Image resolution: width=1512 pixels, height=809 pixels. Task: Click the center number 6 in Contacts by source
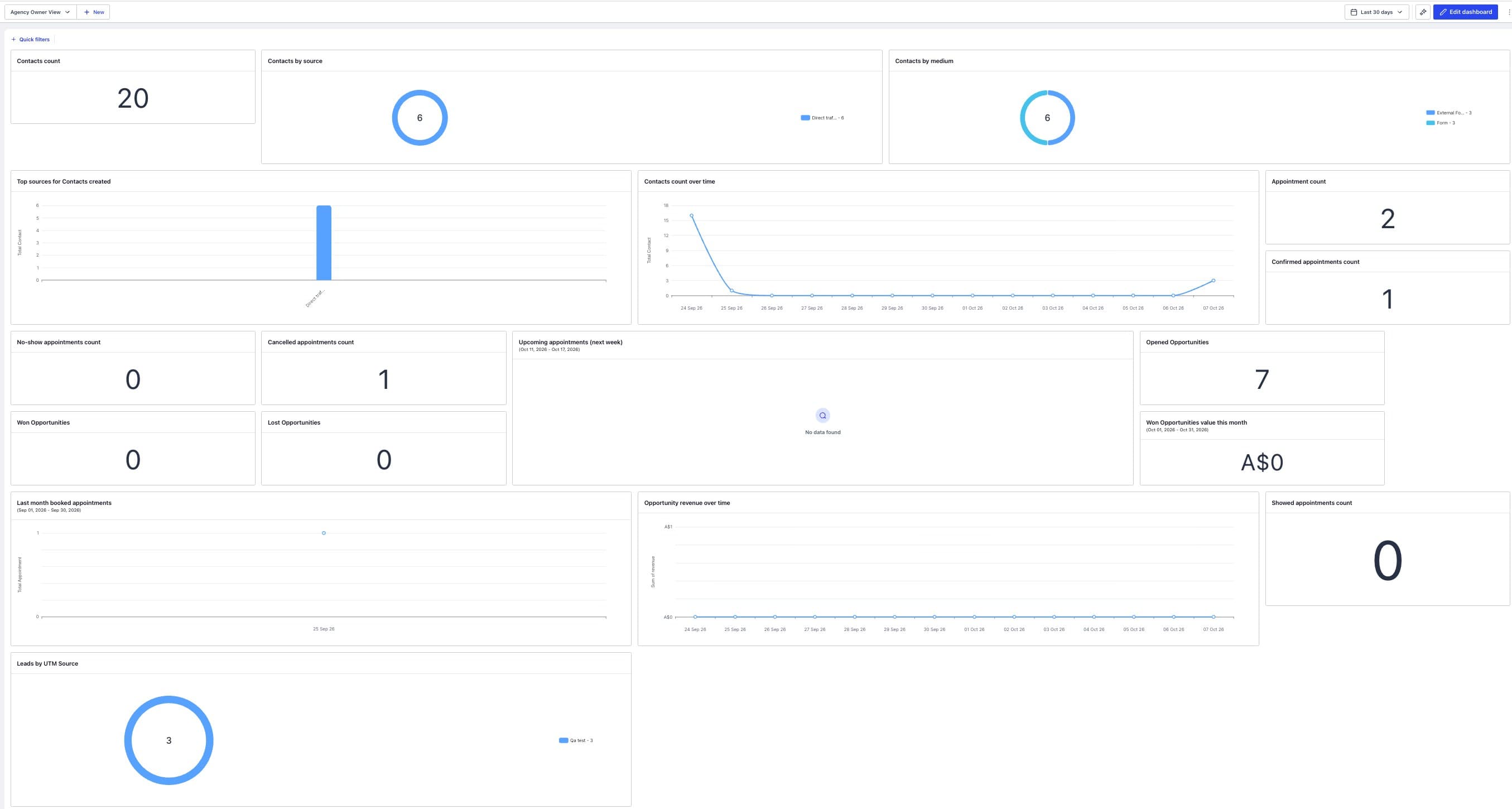click(x=420, y=118)
